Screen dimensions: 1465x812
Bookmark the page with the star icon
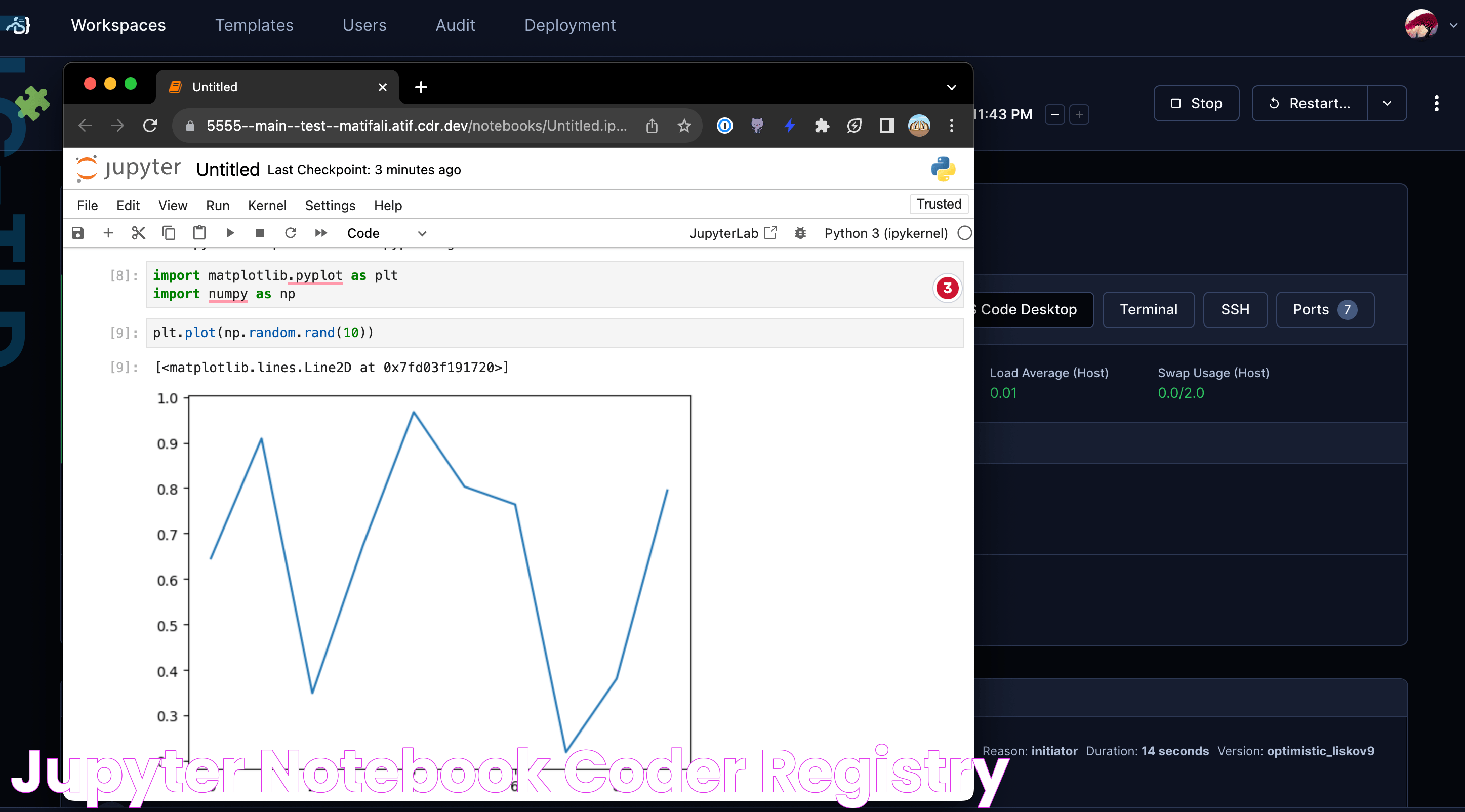tap(684, 126)
